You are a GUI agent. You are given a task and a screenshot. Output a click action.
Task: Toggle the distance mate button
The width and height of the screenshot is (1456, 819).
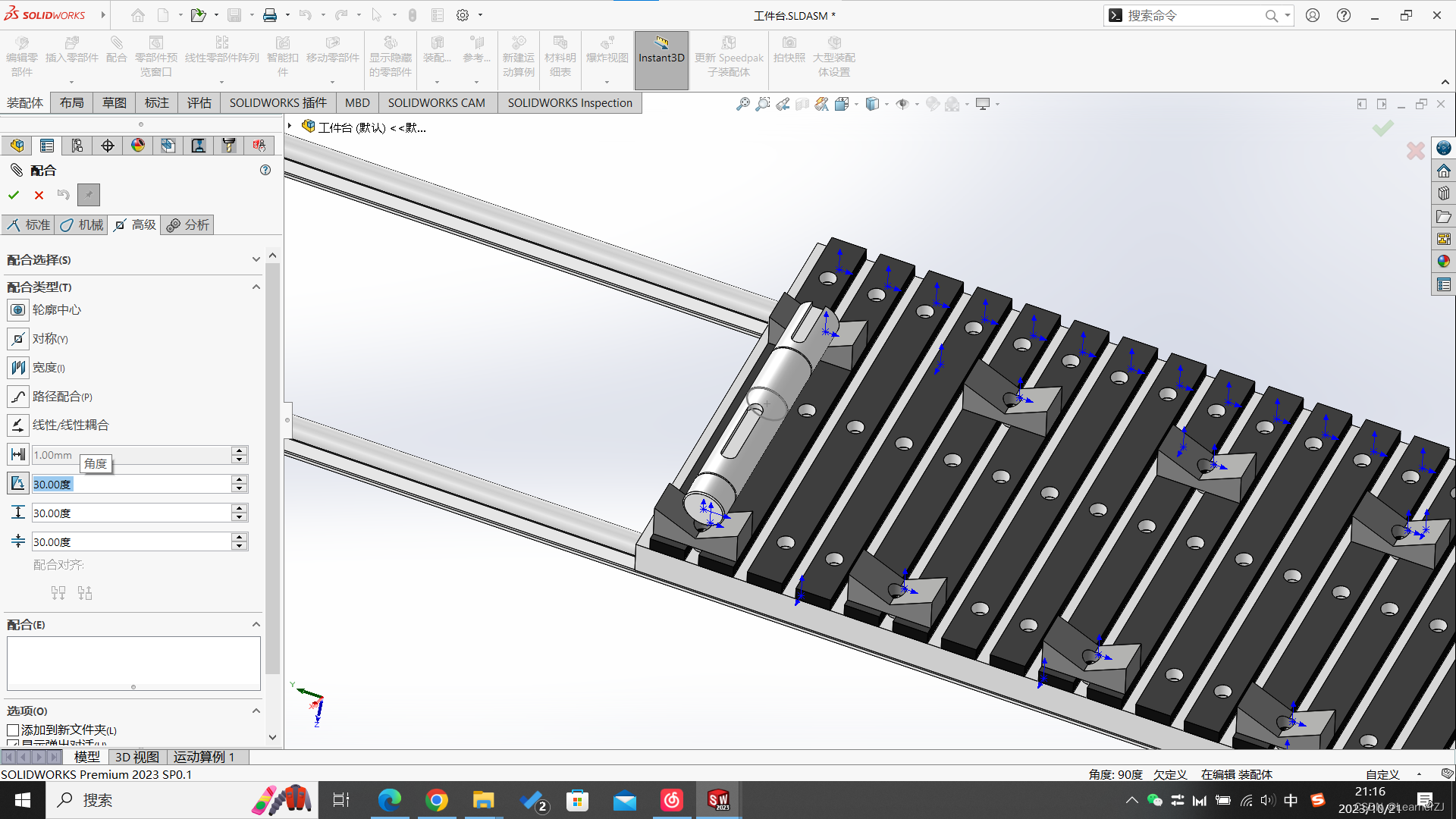[18, 454]
